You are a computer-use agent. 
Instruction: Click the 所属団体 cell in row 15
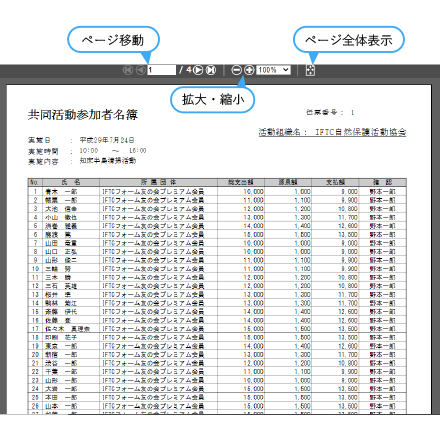coord(158,312)
